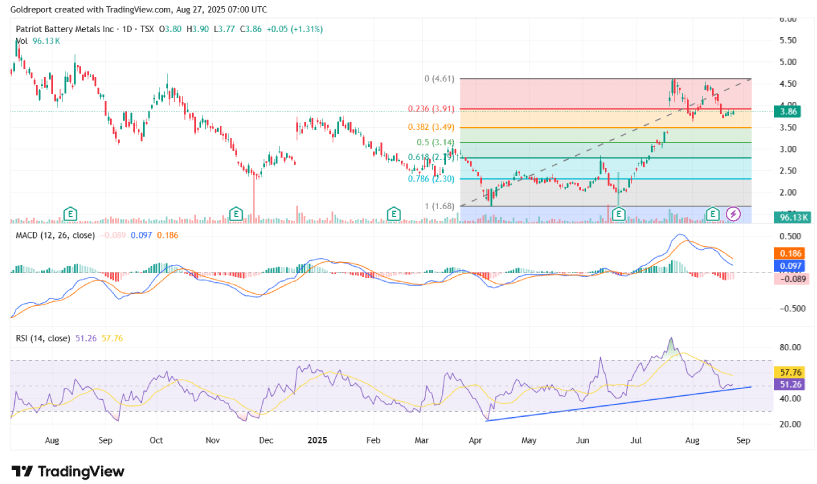Click the 0.786 (2.30) Fibonacci level label
The image size is (817, 484).
click(x=432, y=178)
